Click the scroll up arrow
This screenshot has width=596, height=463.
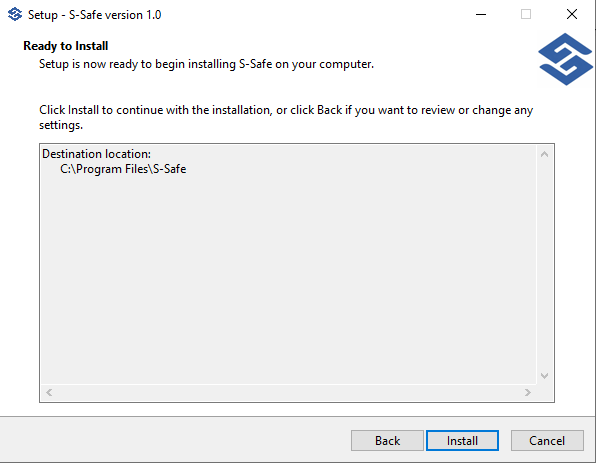[544, 154]
